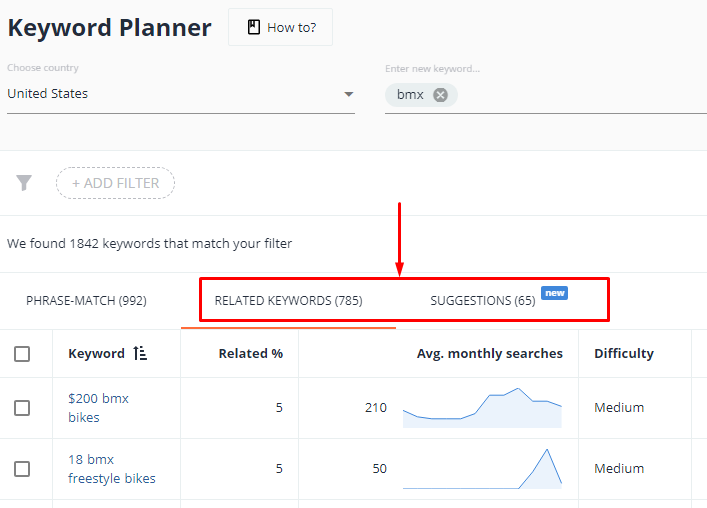
Task: Check the 18 bmx freestyle bikes checkbox
Action: pyautogui.click(x=22, y=469)
